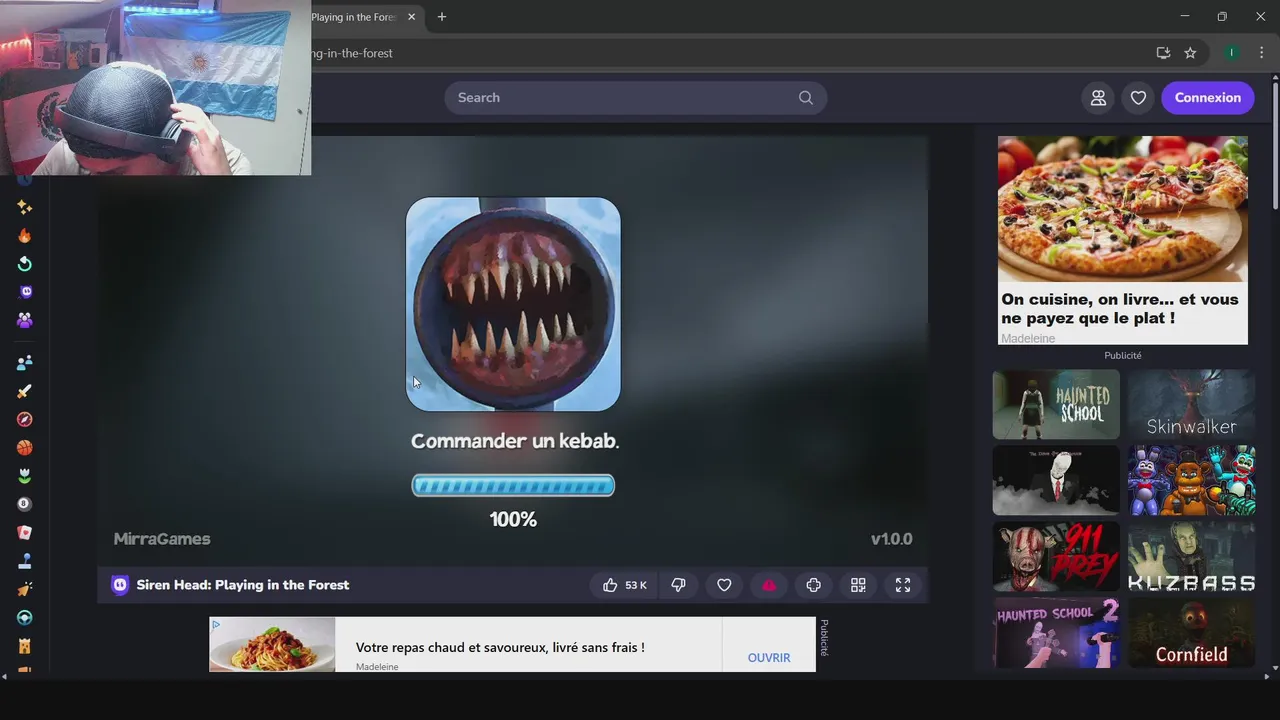Add Siren Head game to favorites
The height and width of the screenshot is (720, 1280).
(724, 585)
